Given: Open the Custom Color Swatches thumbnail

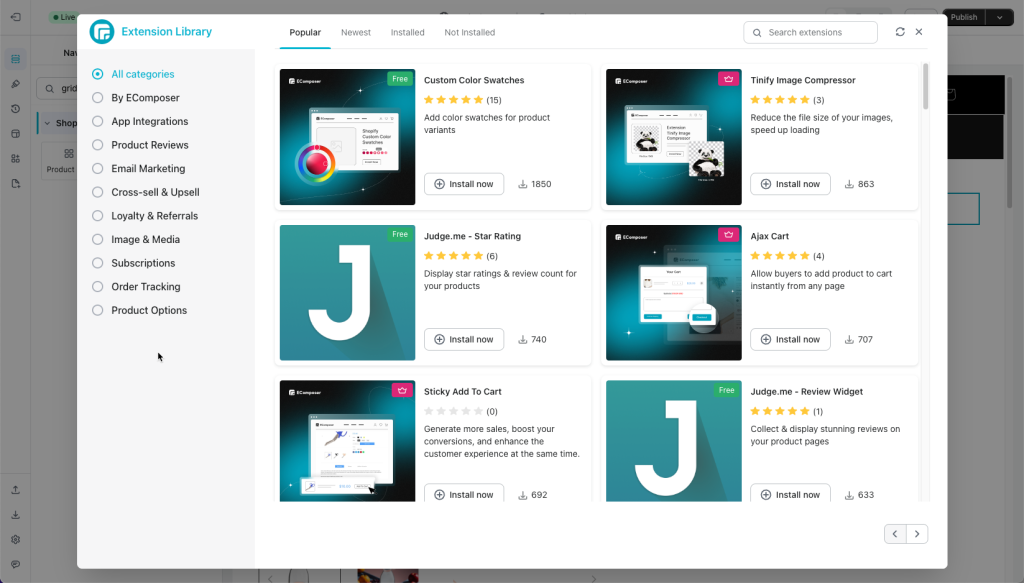Looking at the screenshot, I should [x=347, y=137].
